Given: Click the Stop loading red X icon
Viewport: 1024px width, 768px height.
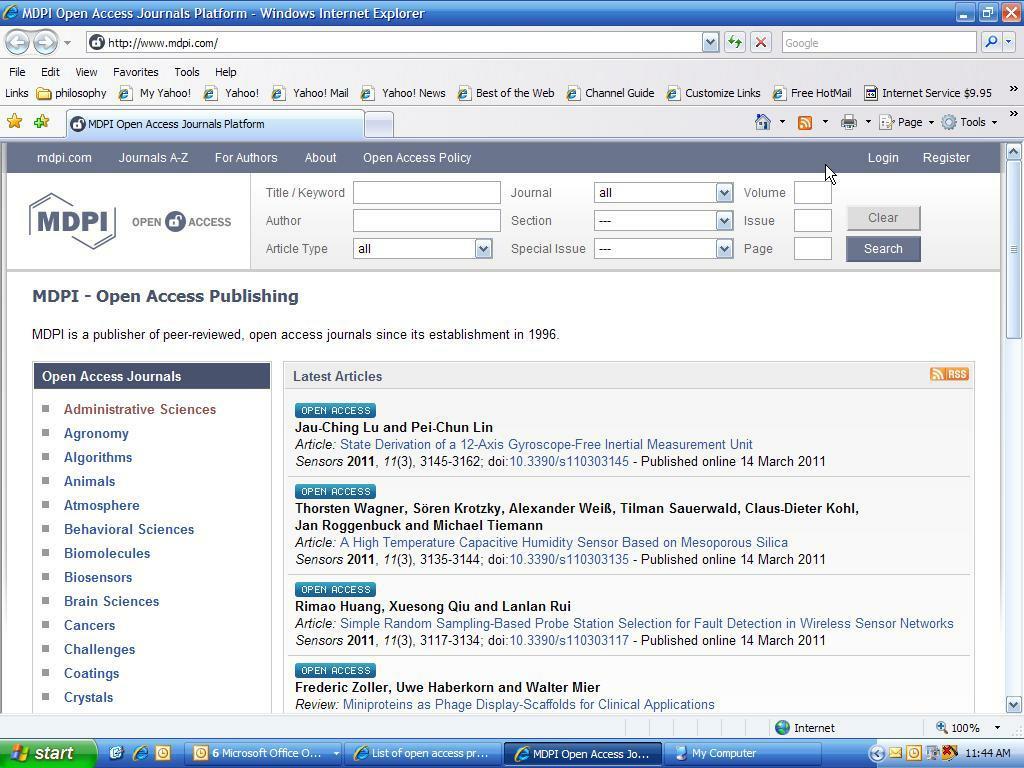Looking at the screenshot, I should 761,43.
